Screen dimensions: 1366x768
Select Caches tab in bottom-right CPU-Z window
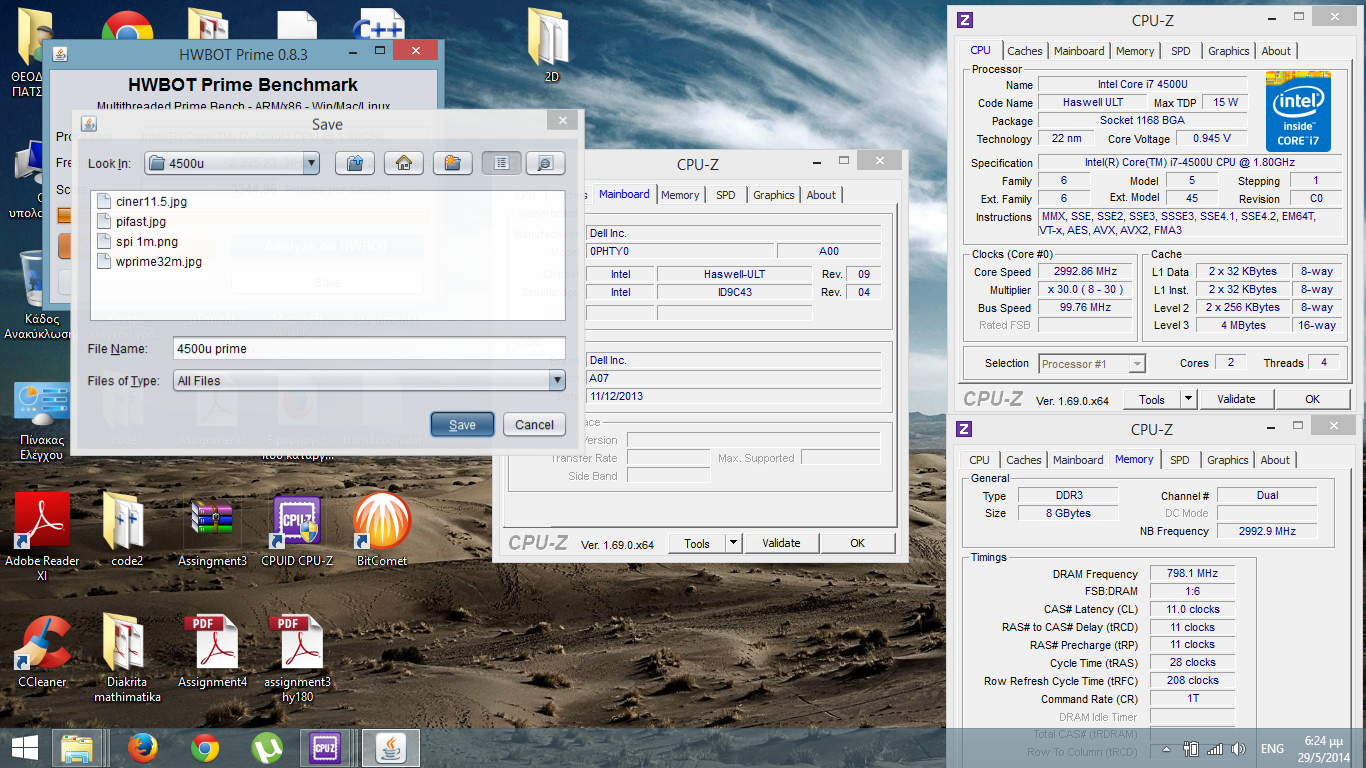1024,460
